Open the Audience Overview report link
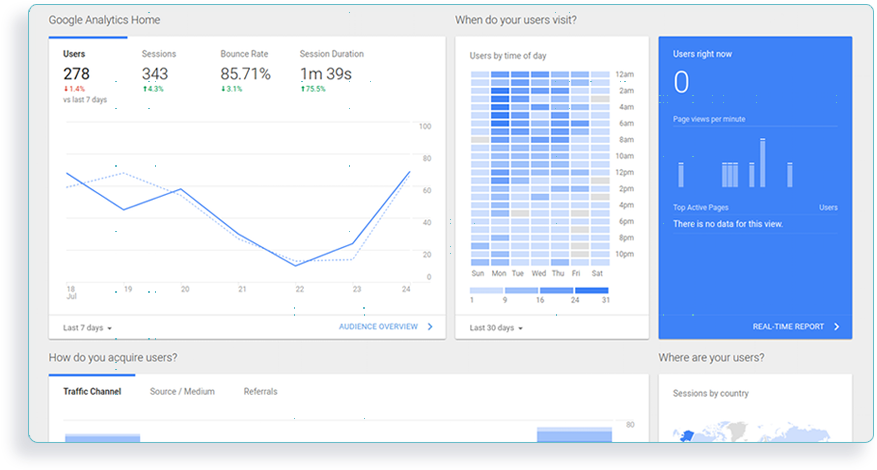The image size is (877, 470). [378, 327]
